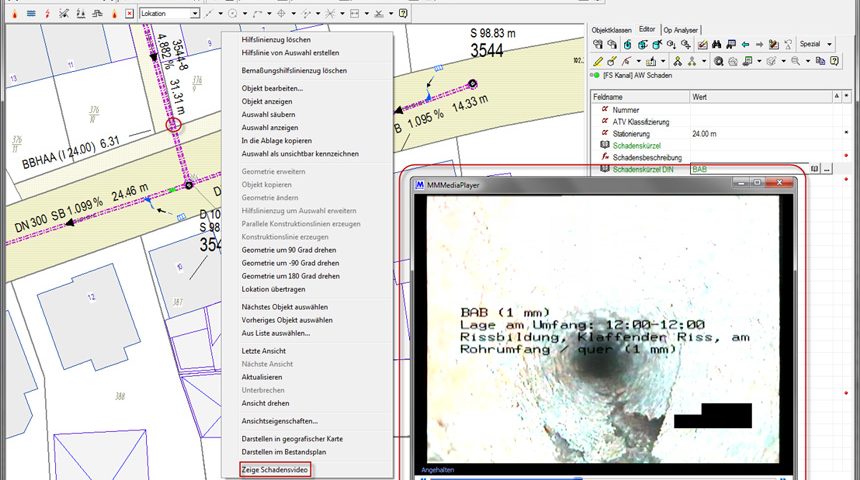Expand the Spezial dropdown menu
860x480 pixels.
[815, 45]
